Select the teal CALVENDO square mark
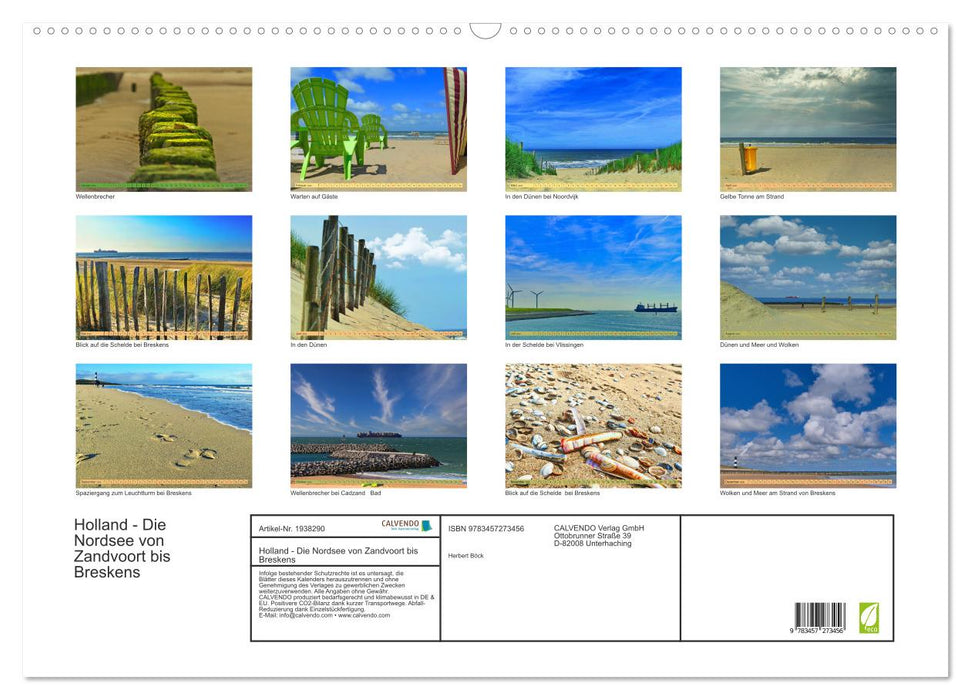Screen dimensions: 971x700 [x=426, y=525]
